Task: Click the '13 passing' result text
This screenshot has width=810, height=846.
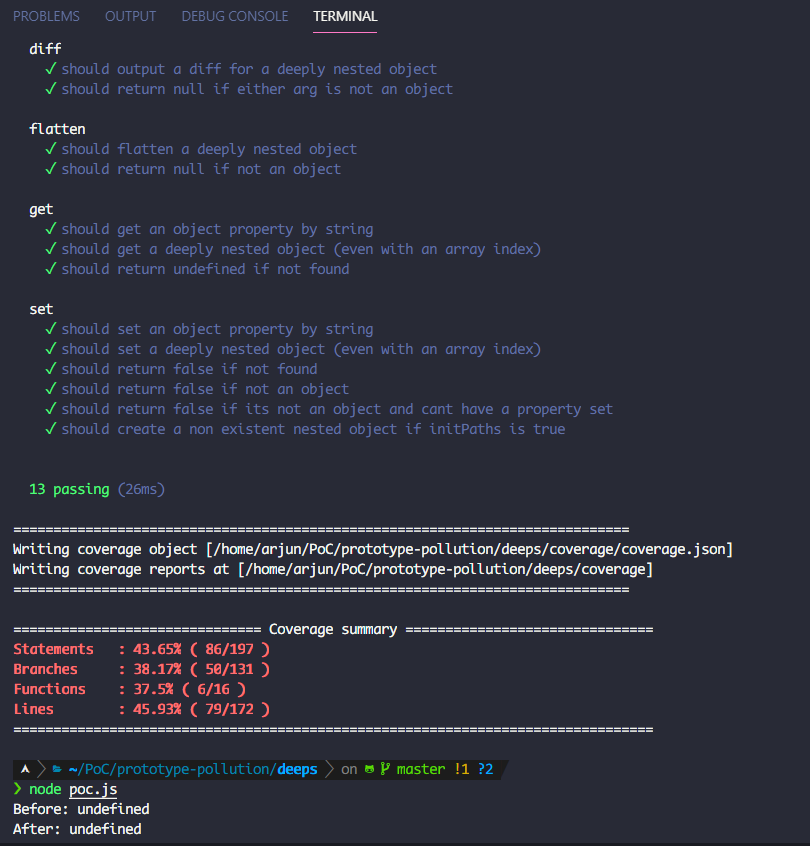Action: point(69,489)
